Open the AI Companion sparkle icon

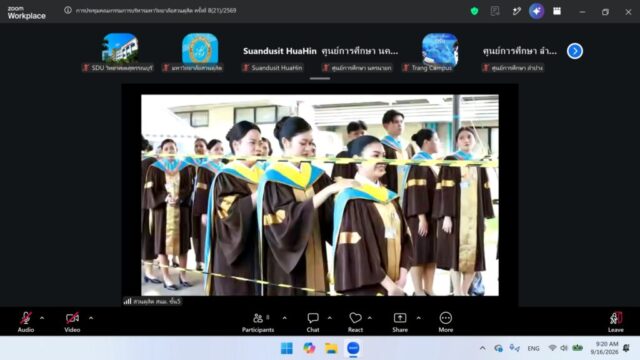(x=536, y=11)
